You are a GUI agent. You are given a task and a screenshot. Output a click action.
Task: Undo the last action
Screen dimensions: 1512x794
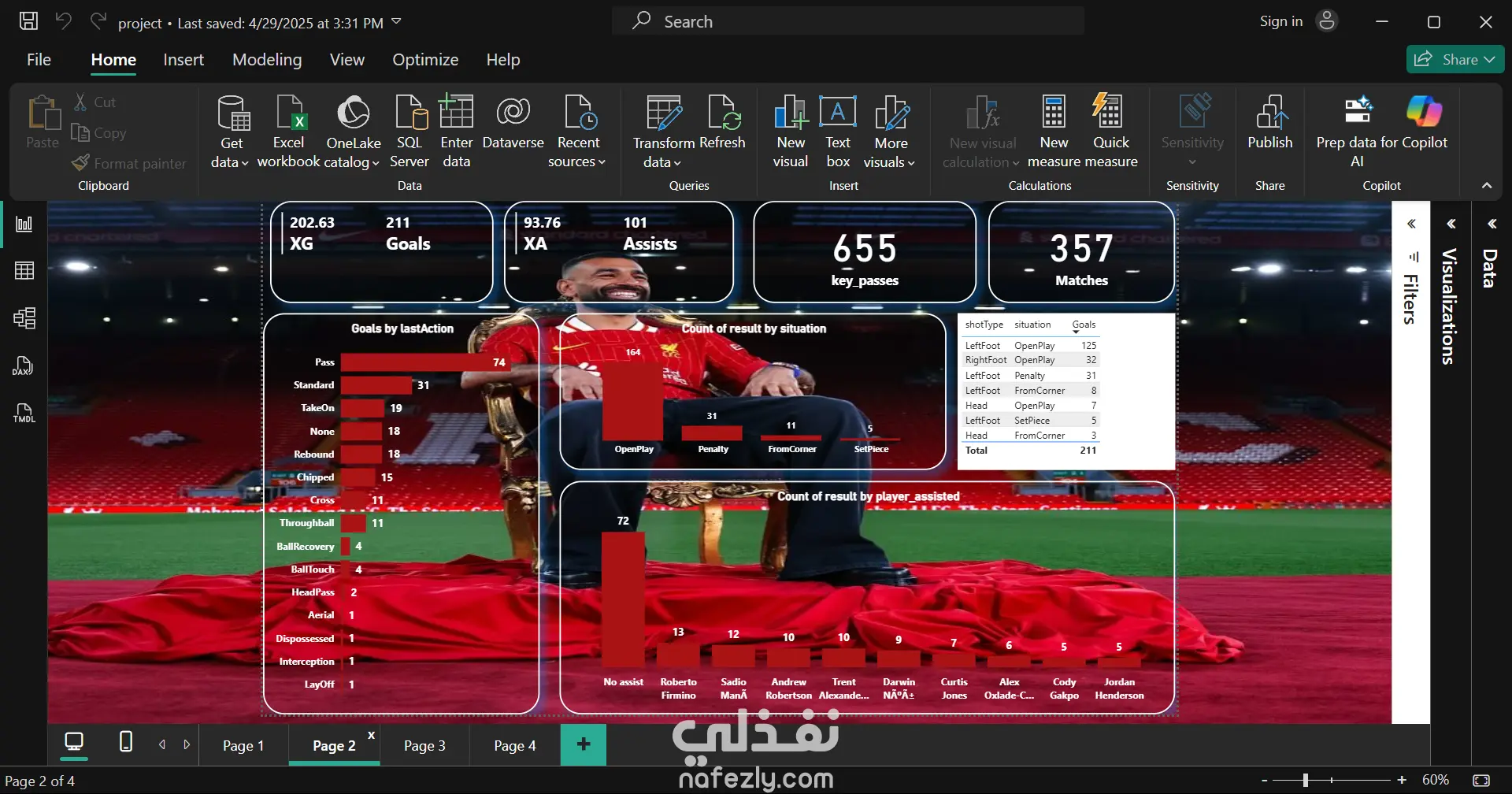pos(63,21)
